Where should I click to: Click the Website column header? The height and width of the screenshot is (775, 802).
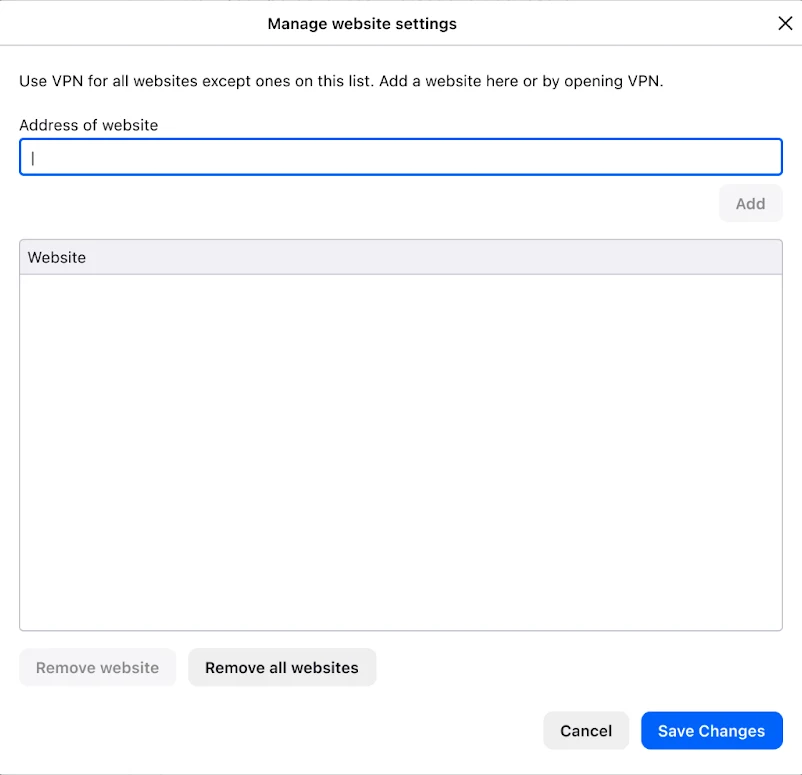(x=400, y=257)
